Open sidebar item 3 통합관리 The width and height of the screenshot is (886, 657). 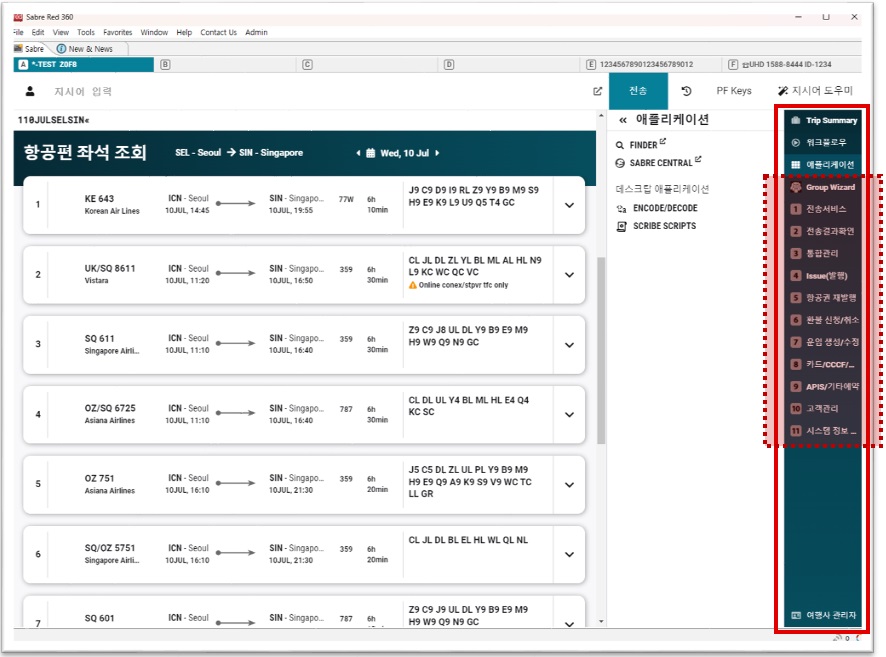coord(823,253)
